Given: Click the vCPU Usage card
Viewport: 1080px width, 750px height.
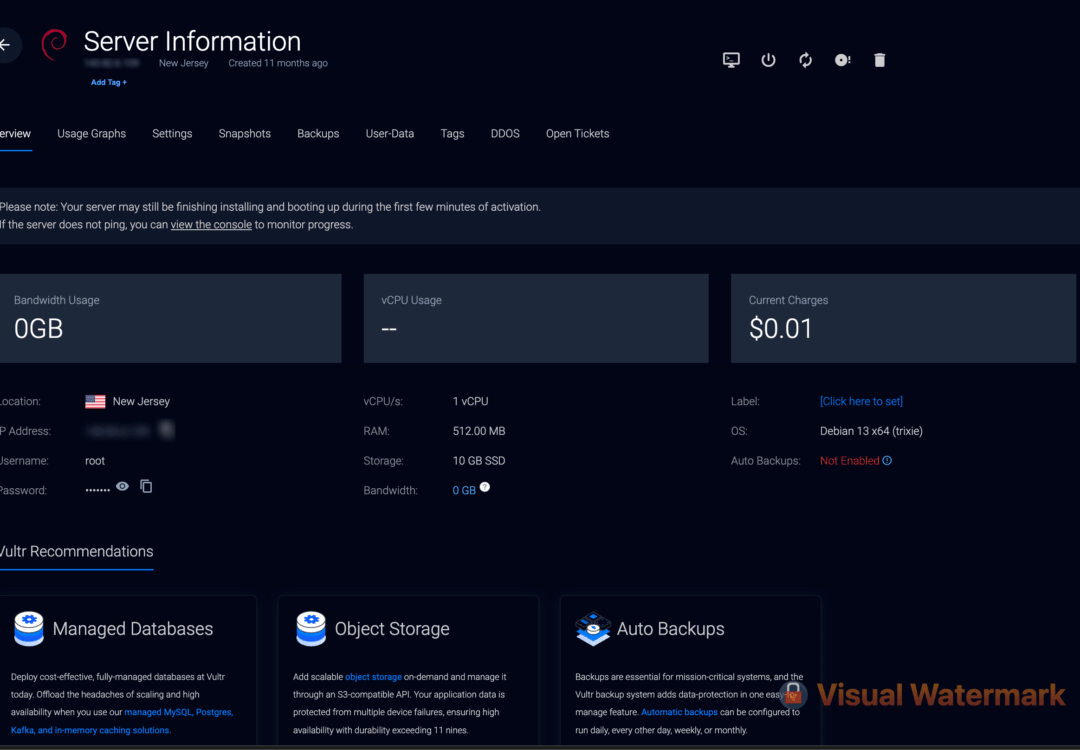Looking at the screenshot, I should point(536,318).
